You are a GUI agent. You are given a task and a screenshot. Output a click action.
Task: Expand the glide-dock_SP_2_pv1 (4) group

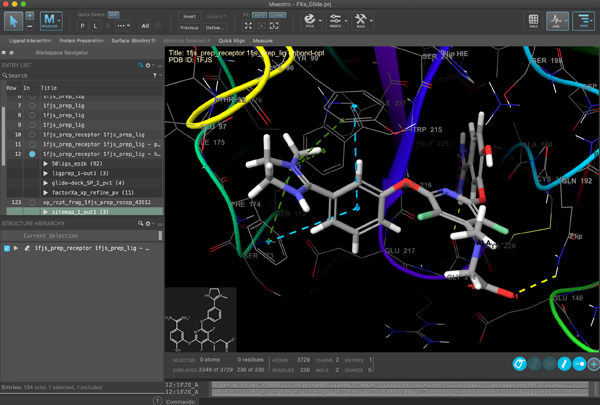(x=46, y=183)
